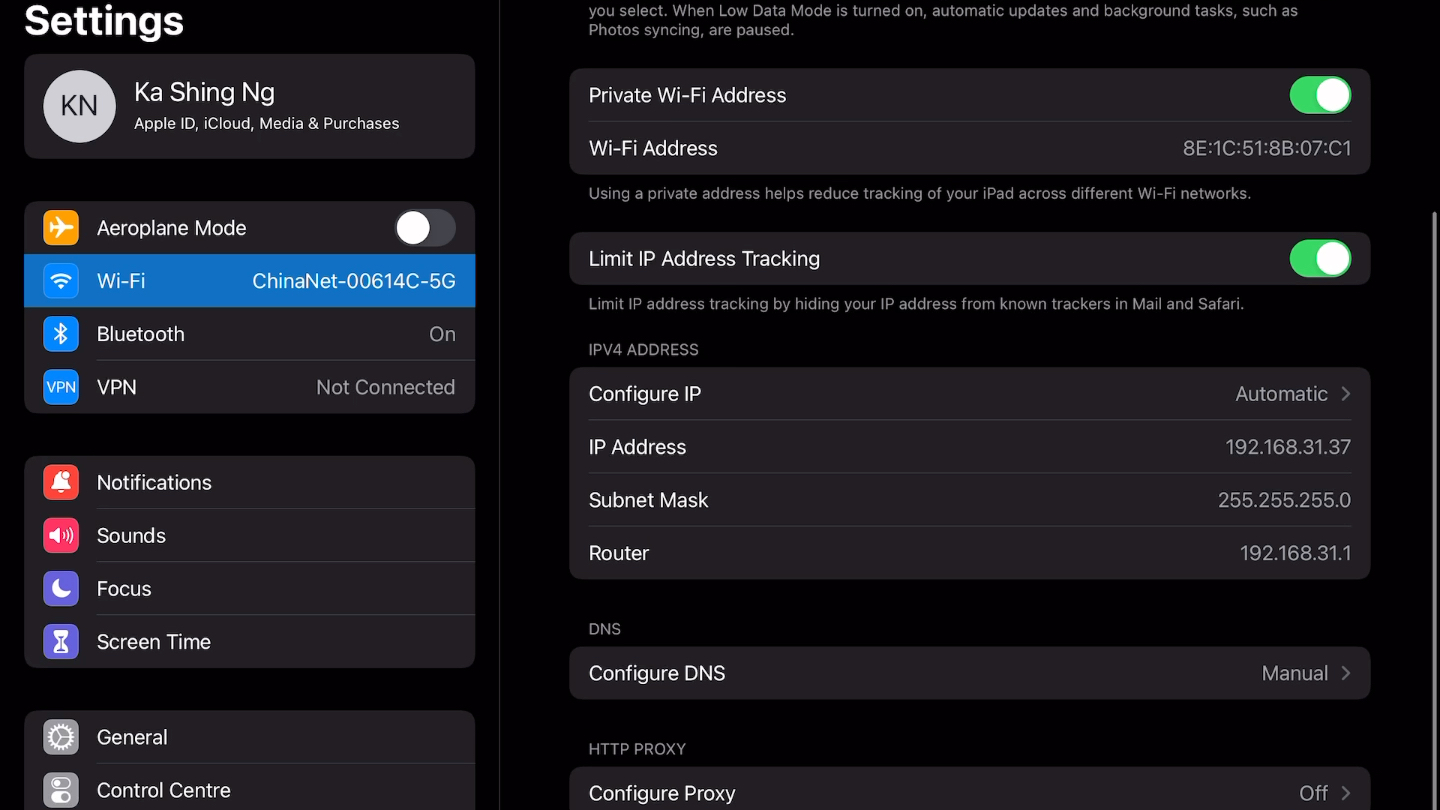Tap the red Notifications bell icon
The image size is (1440, 810).
[61, 482]
